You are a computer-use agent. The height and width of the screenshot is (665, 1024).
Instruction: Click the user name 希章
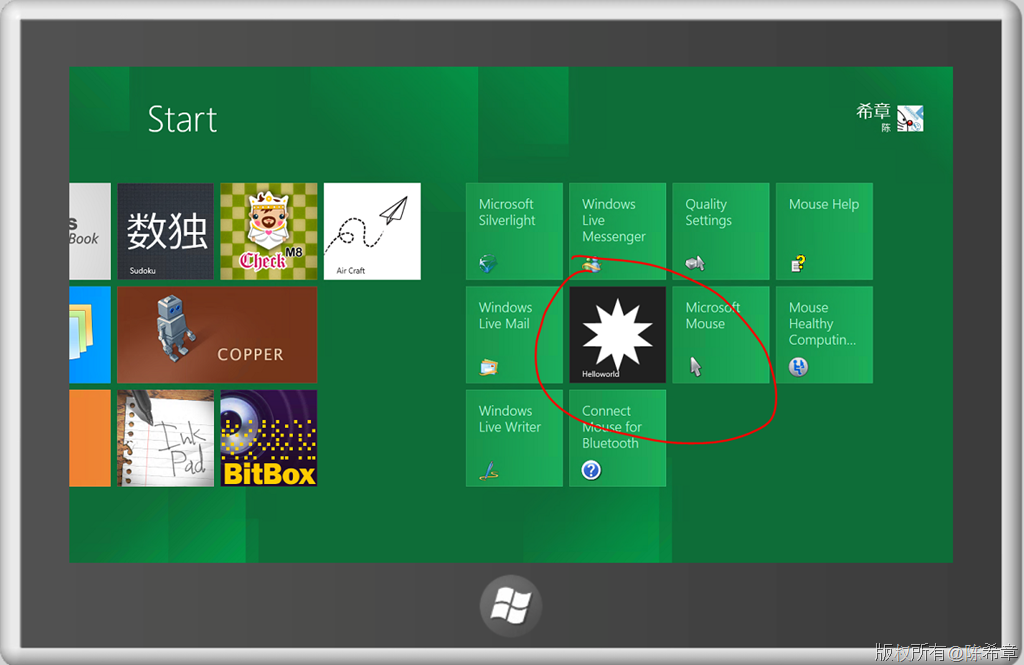tap(872, 112)
